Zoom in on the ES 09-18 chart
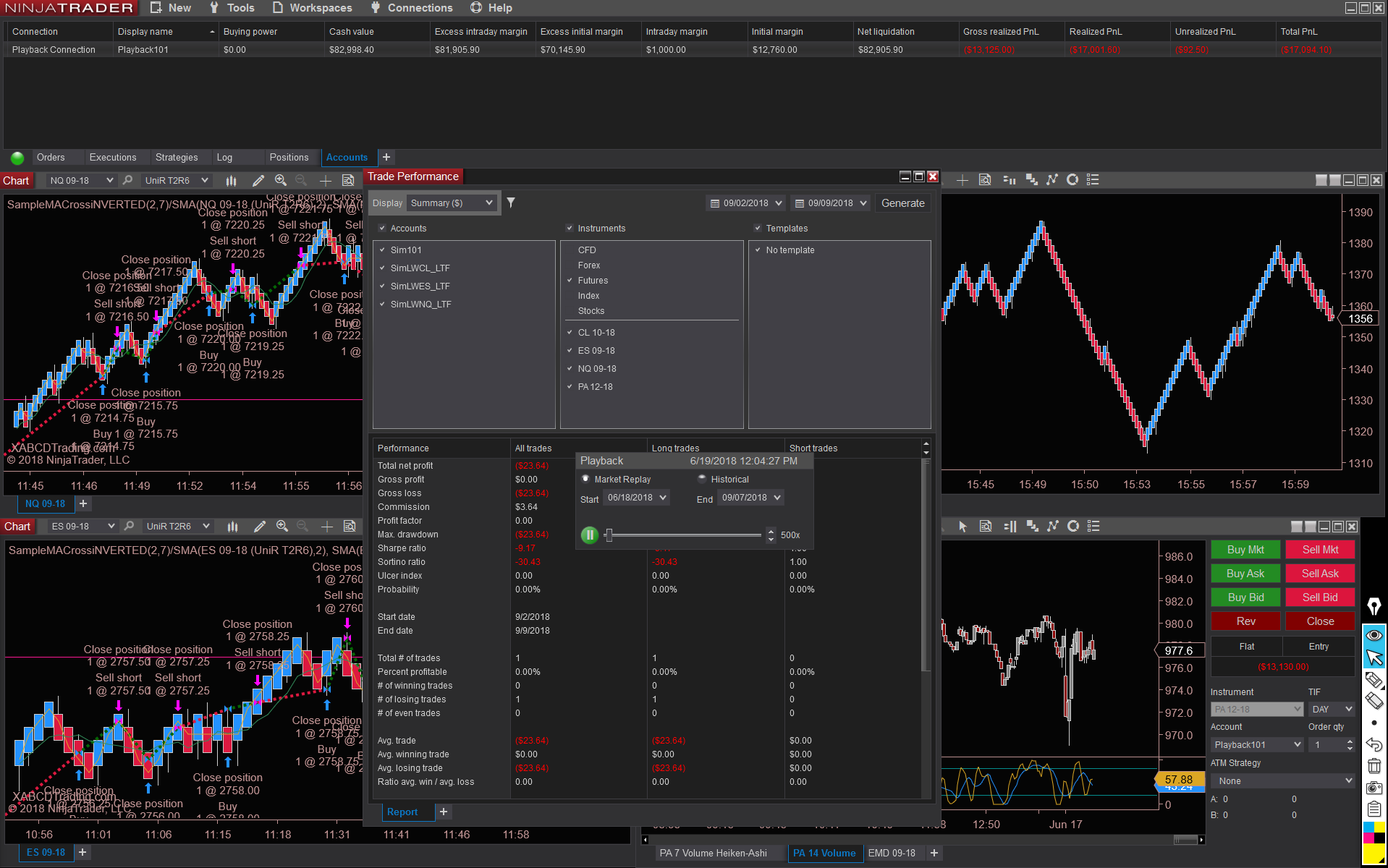The height and width of the screenshot is (868, 1388). pos(282,526)
